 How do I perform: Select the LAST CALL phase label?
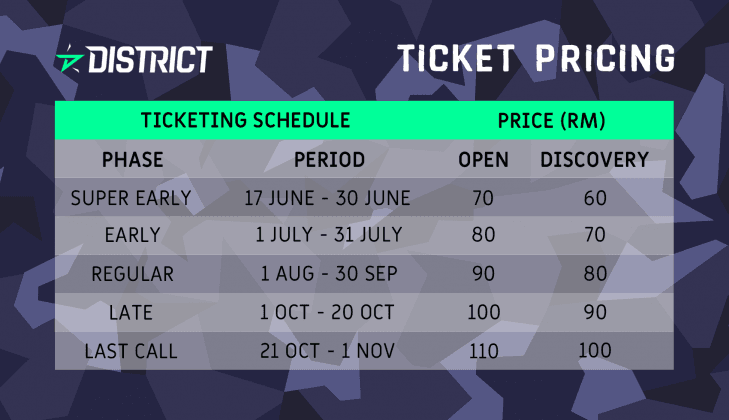tap(131, 351)
